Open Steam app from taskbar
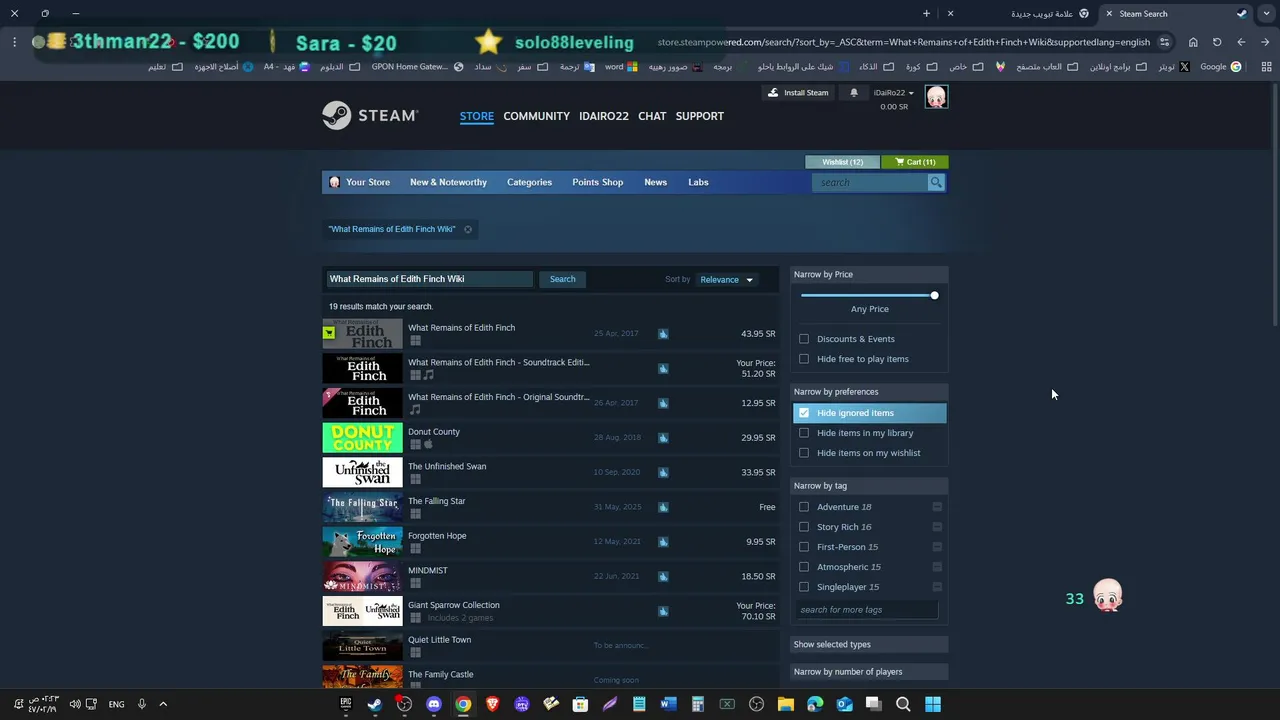1280x720 pixels. (374, 704)
